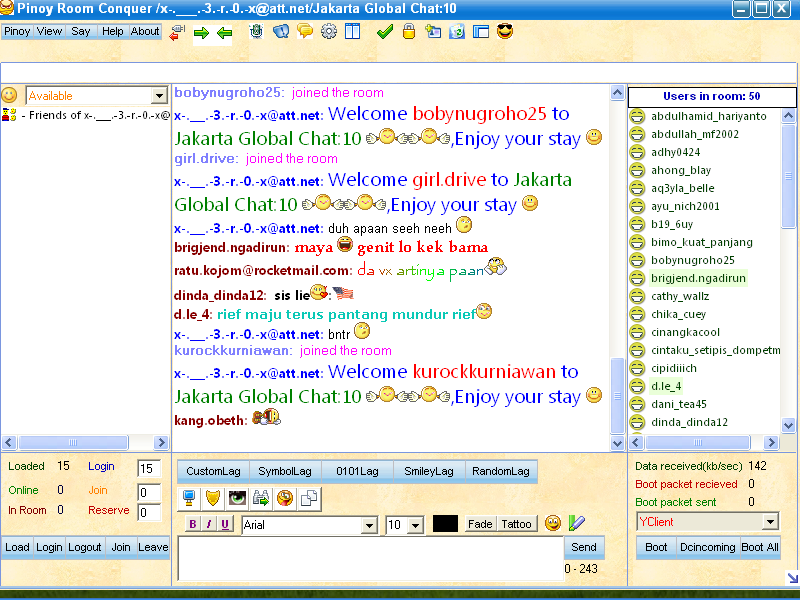Click the yellow padlock icon
800x600 pixels.
click(x=409, y=32)
